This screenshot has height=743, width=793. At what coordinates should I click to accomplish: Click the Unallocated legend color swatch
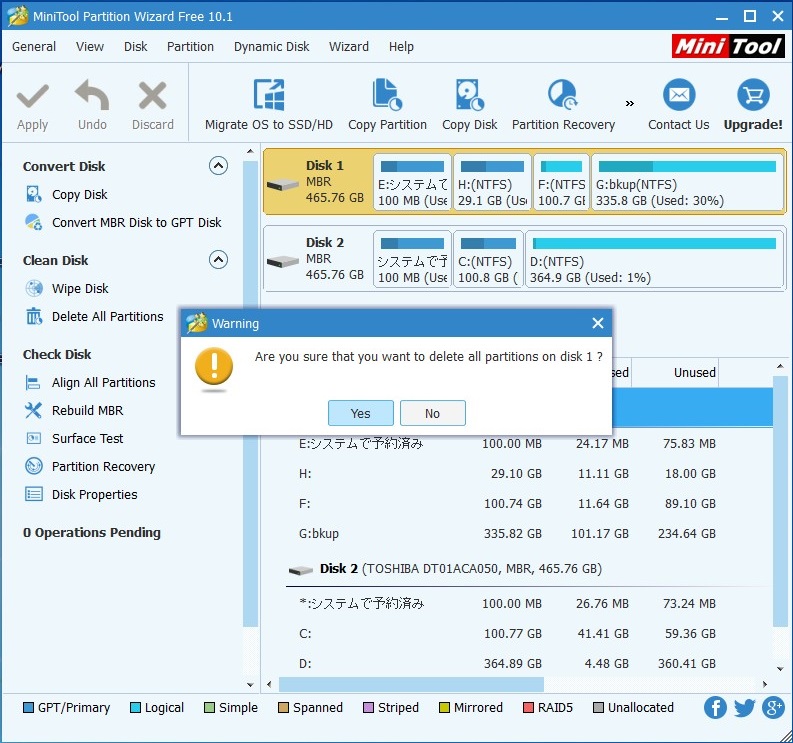click(x=598, y=708)
